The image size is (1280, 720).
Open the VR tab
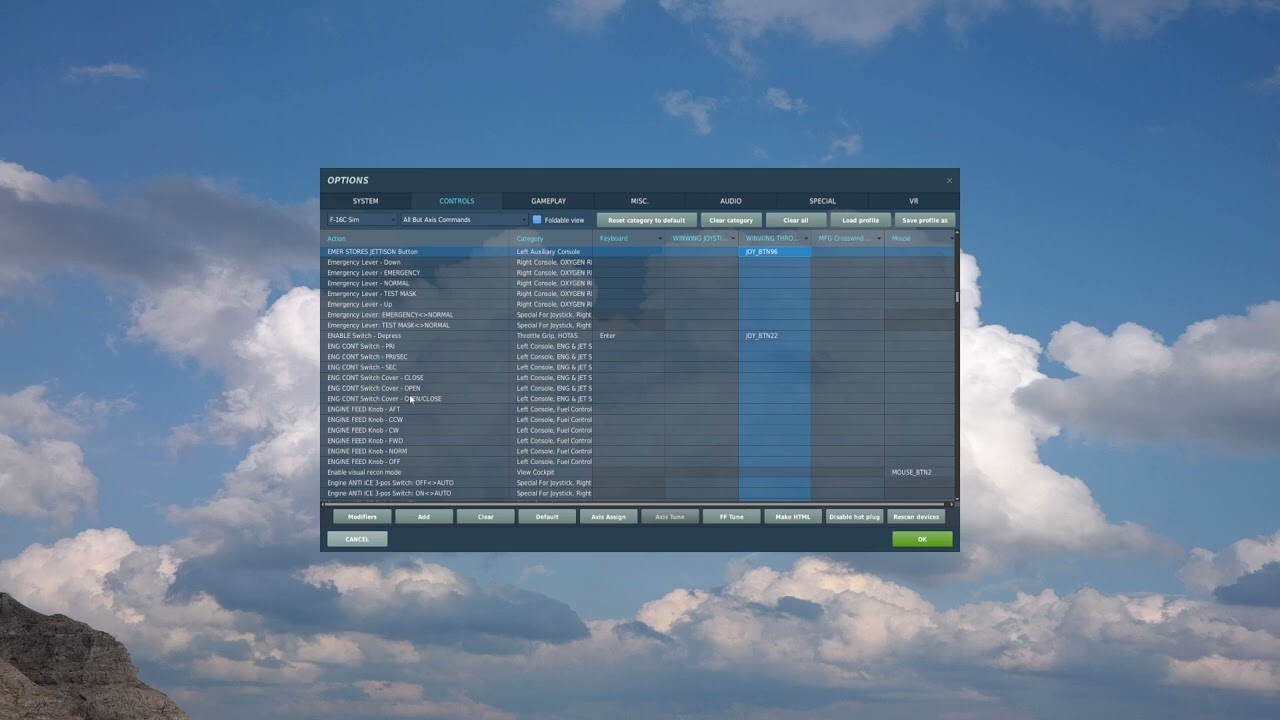click(913, 201)
